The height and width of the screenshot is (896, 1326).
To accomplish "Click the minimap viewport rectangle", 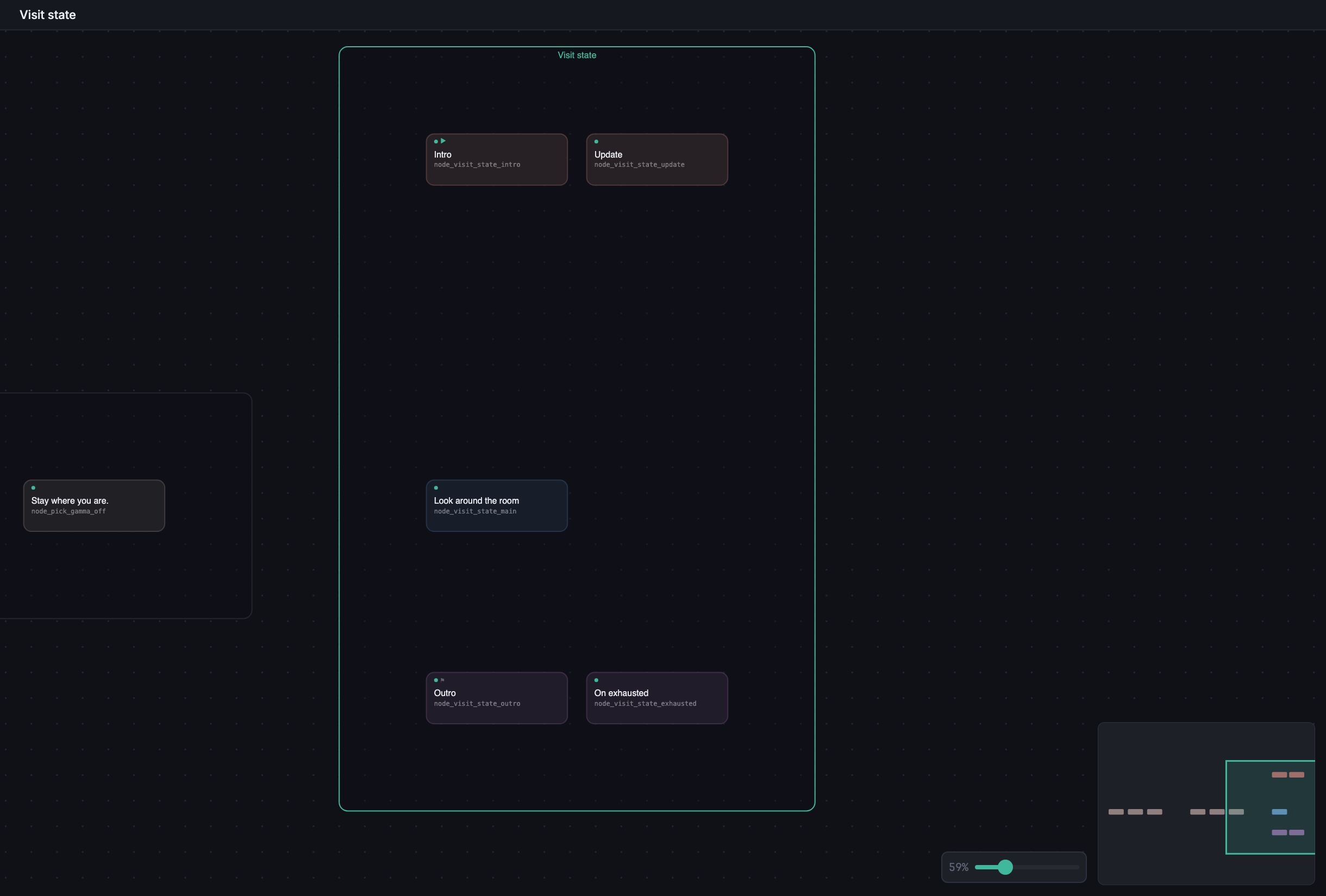I will point(1270,807).
